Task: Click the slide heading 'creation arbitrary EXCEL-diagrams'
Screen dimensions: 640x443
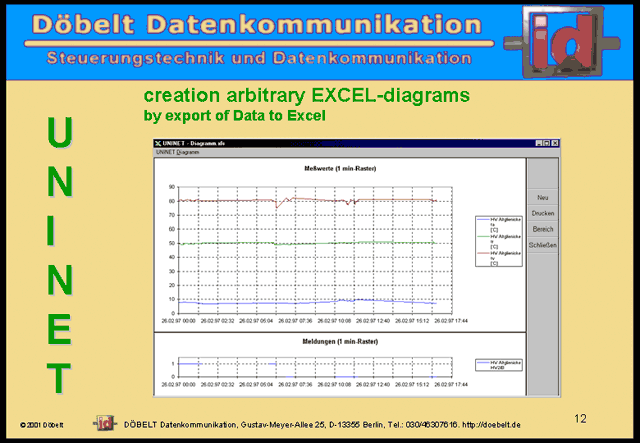Action: pos(307,96)
